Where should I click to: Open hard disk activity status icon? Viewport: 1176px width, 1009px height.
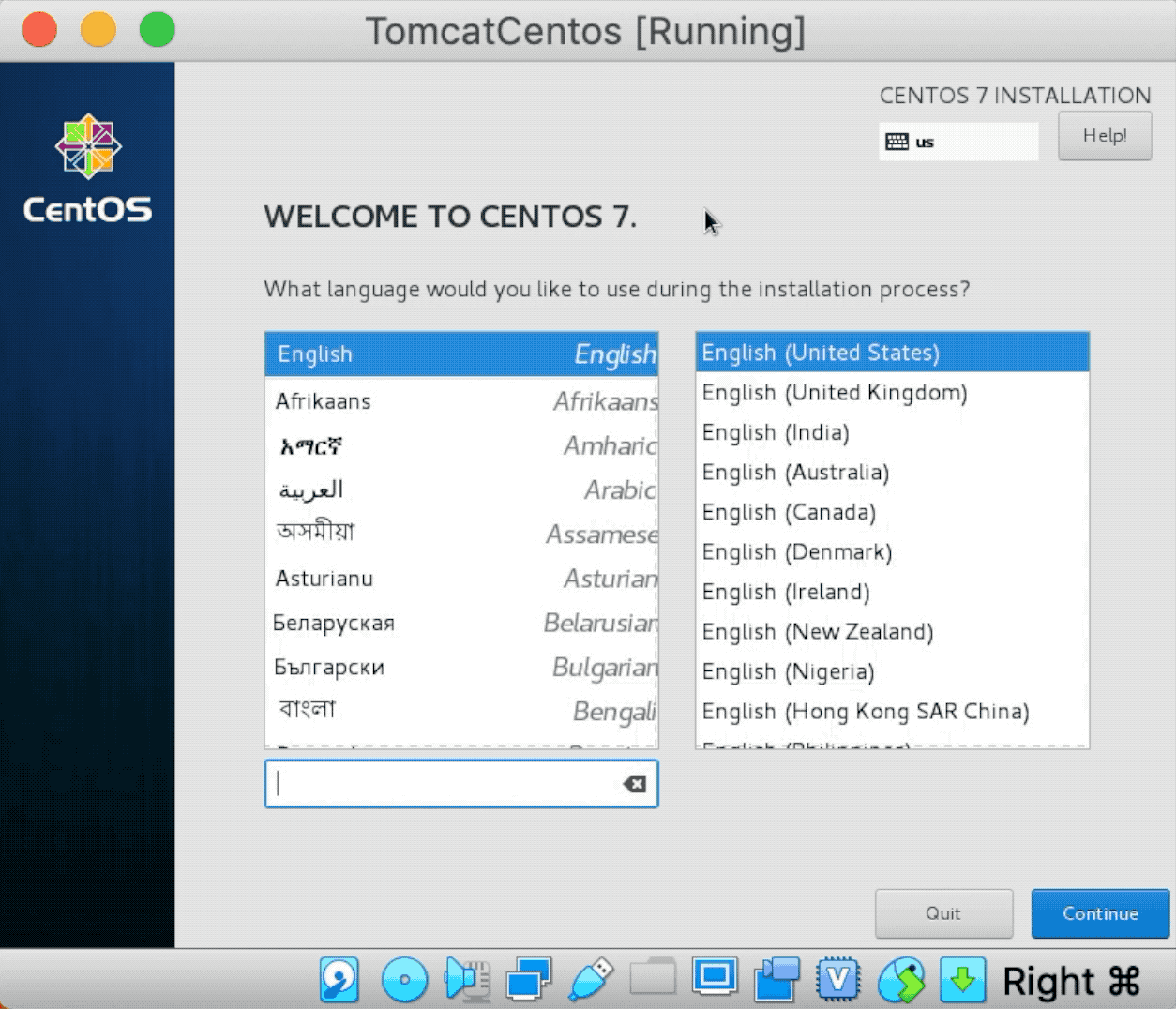tap(339, 980)
